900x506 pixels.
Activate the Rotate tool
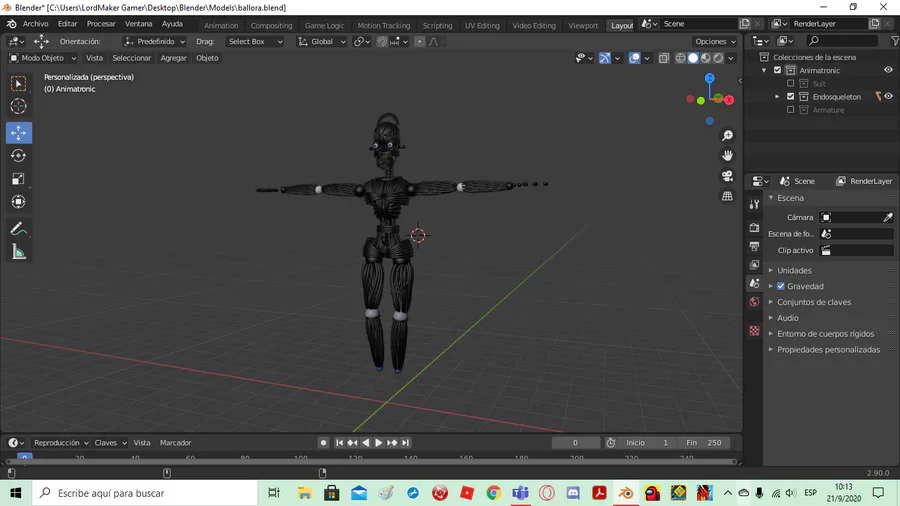tap(18, 155)
